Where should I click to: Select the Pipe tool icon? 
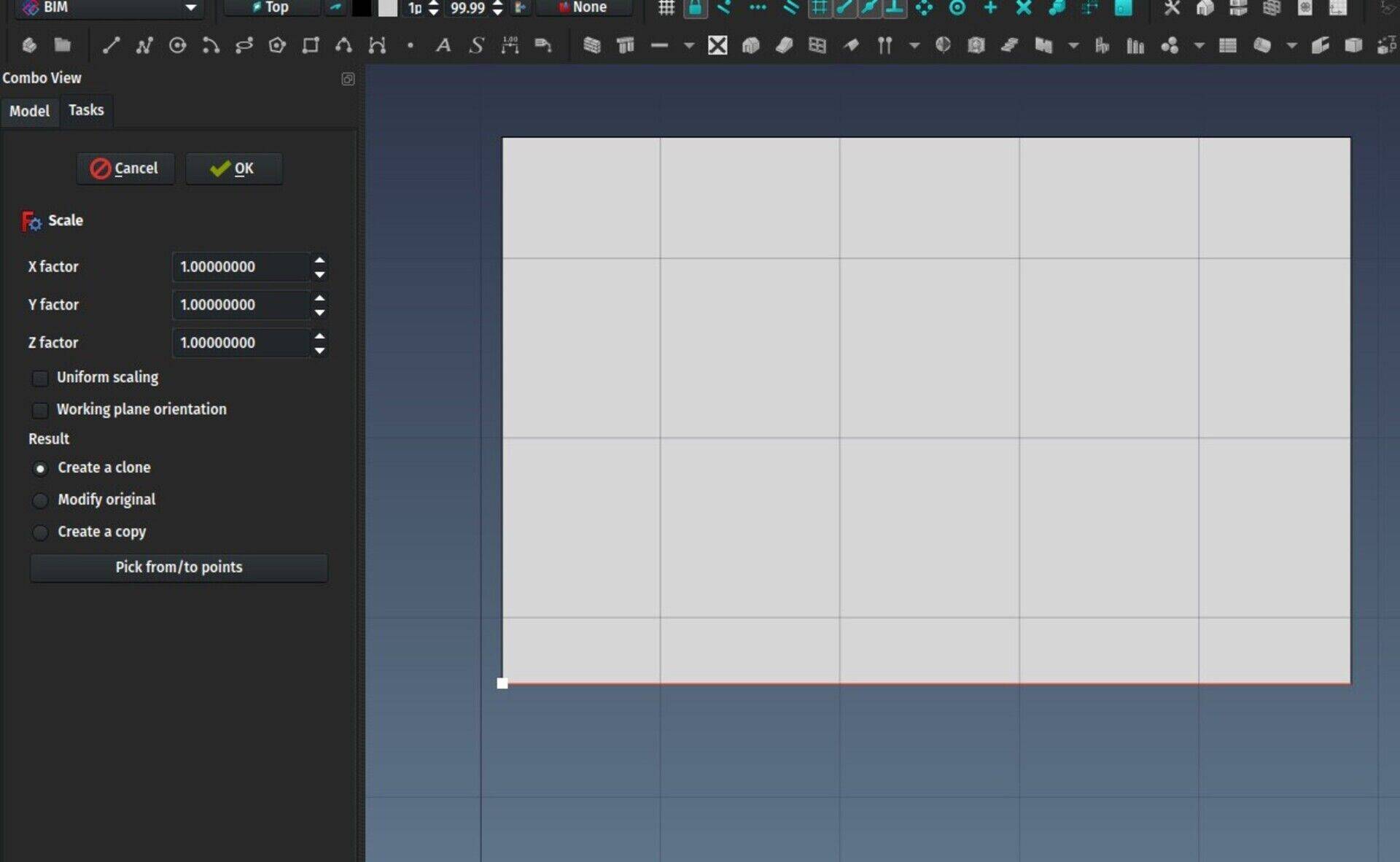[x=1262, y=45]
